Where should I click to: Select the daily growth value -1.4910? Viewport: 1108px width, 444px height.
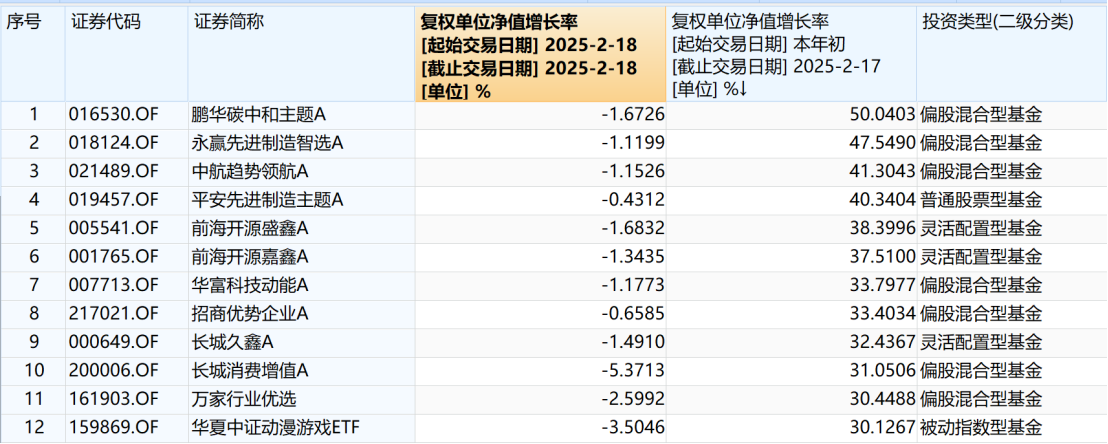(x=633, y=342)
